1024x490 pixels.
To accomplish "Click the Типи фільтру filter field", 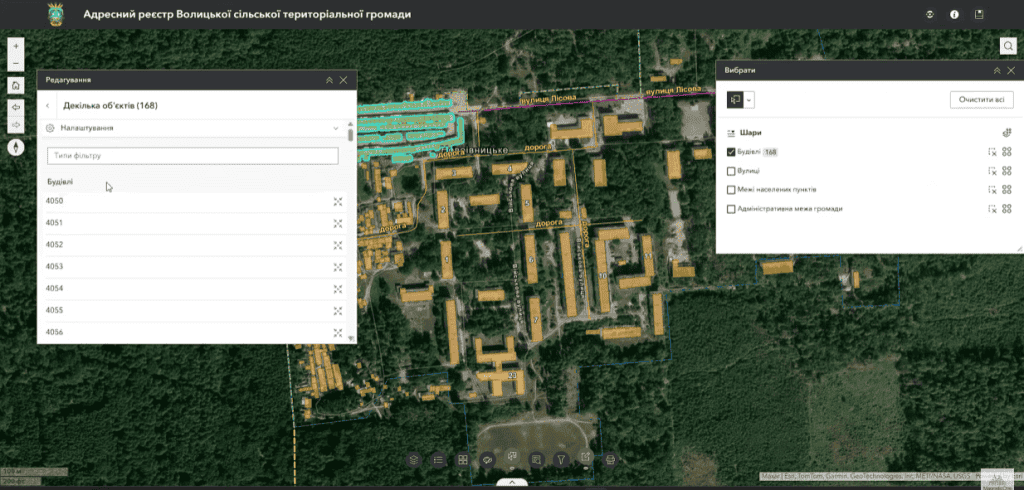I will 192,156.
